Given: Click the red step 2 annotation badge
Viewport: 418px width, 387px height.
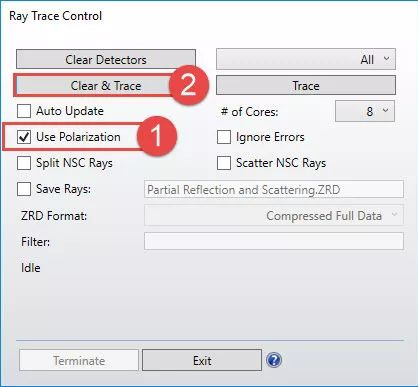Looking at the screenshot, I should tap(189, 85).
